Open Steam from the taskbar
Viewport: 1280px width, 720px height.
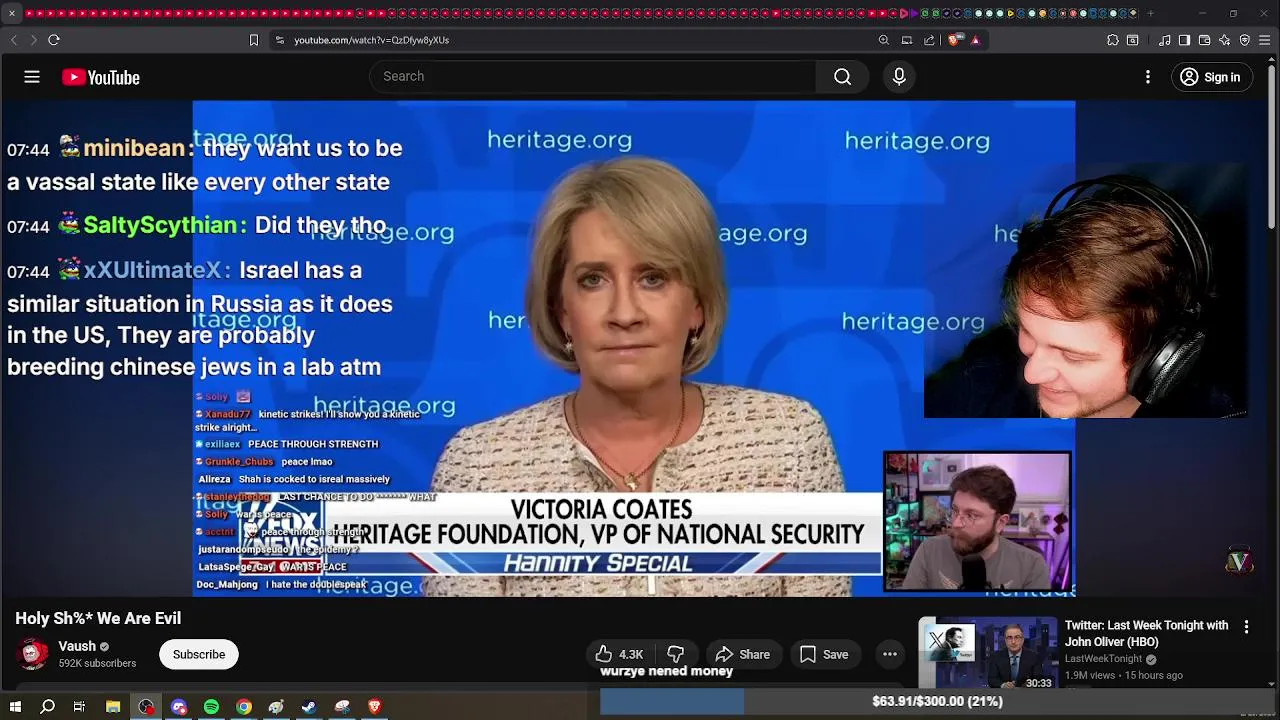point(309,707)
